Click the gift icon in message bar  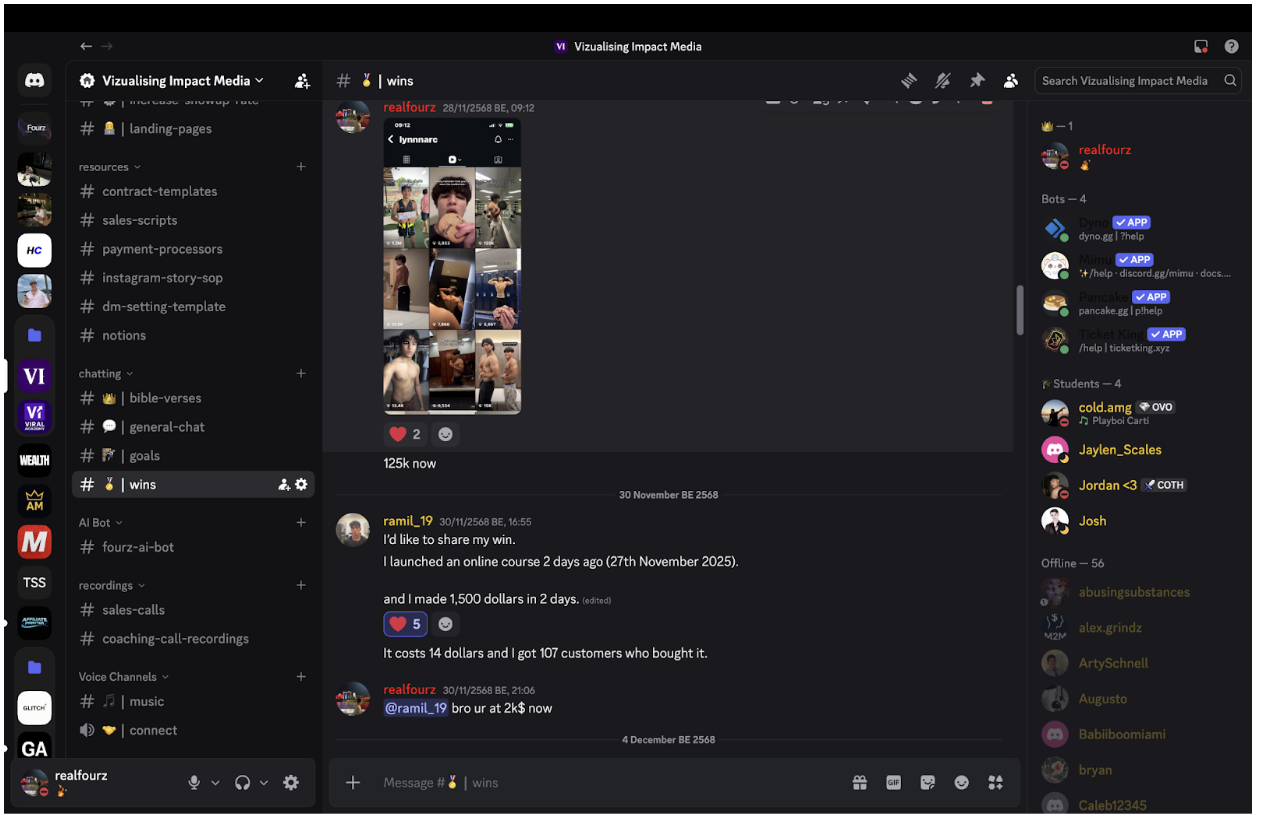(x=859, y=783)
